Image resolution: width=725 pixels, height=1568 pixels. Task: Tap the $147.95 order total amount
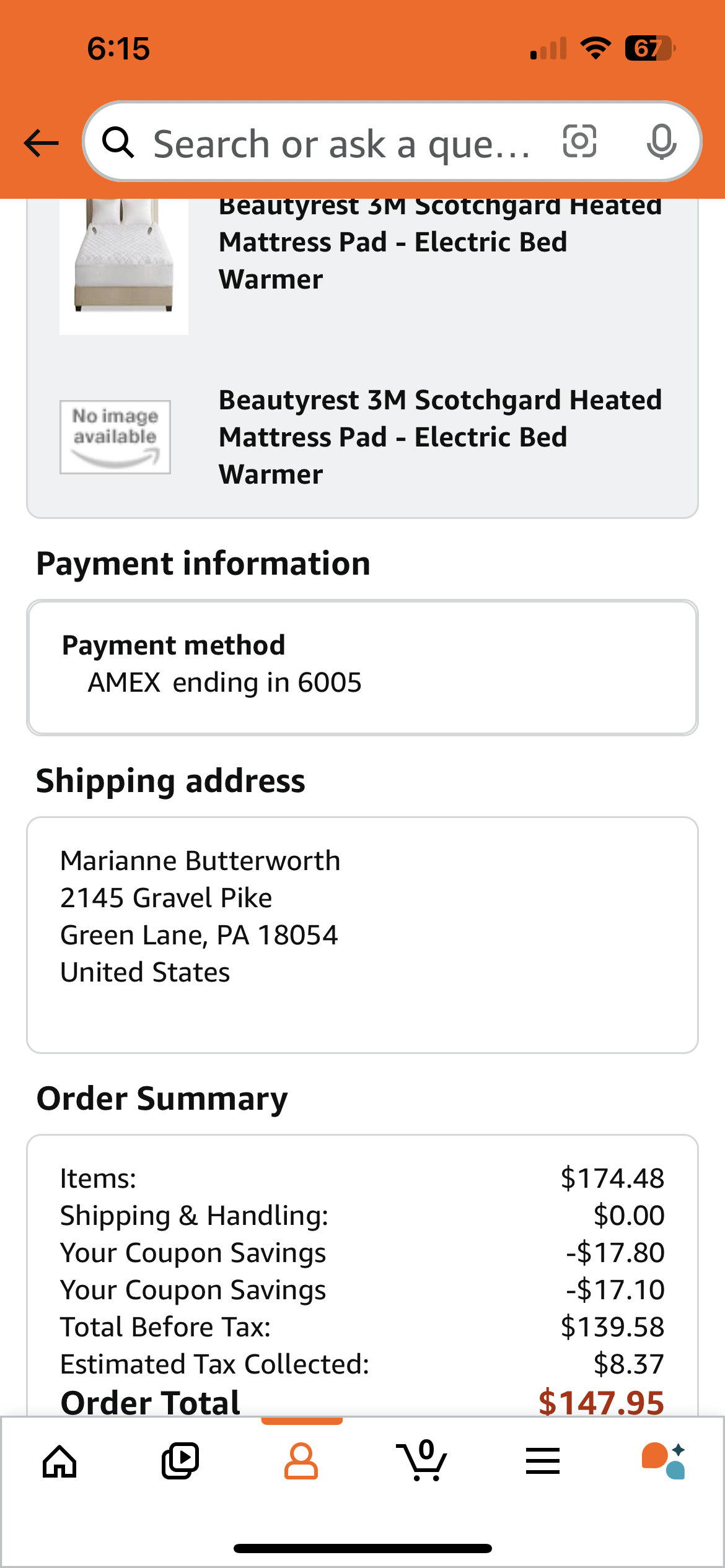click(x=601, y=1402)
